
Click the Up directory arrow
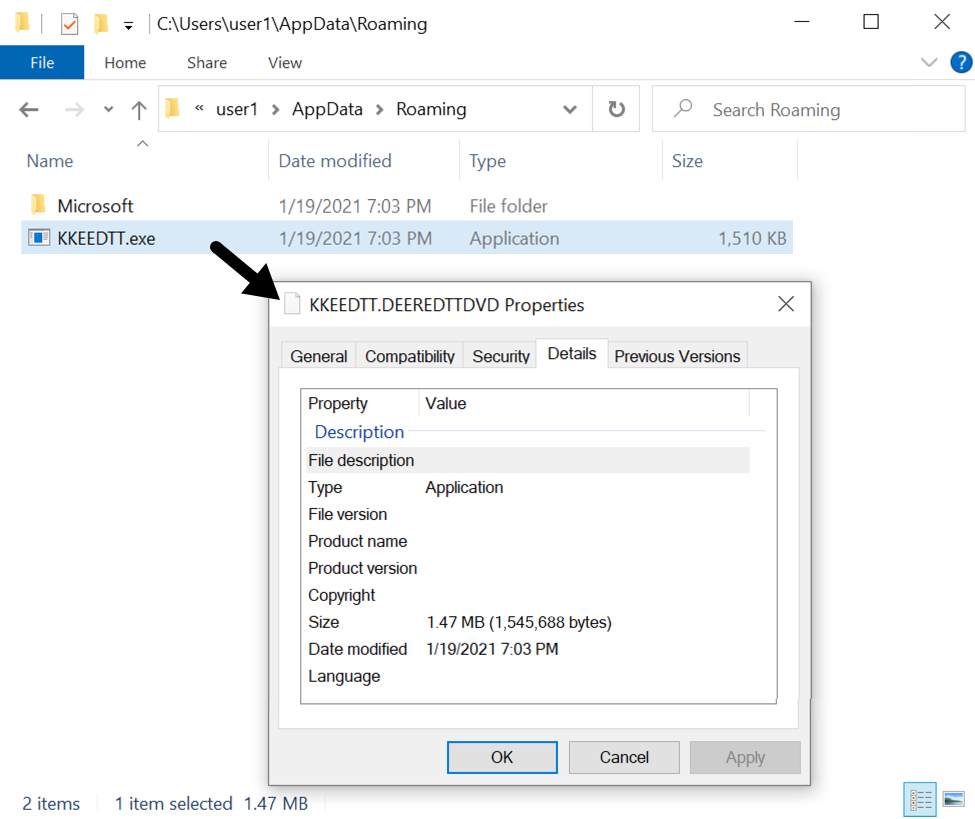pos(139,110)
